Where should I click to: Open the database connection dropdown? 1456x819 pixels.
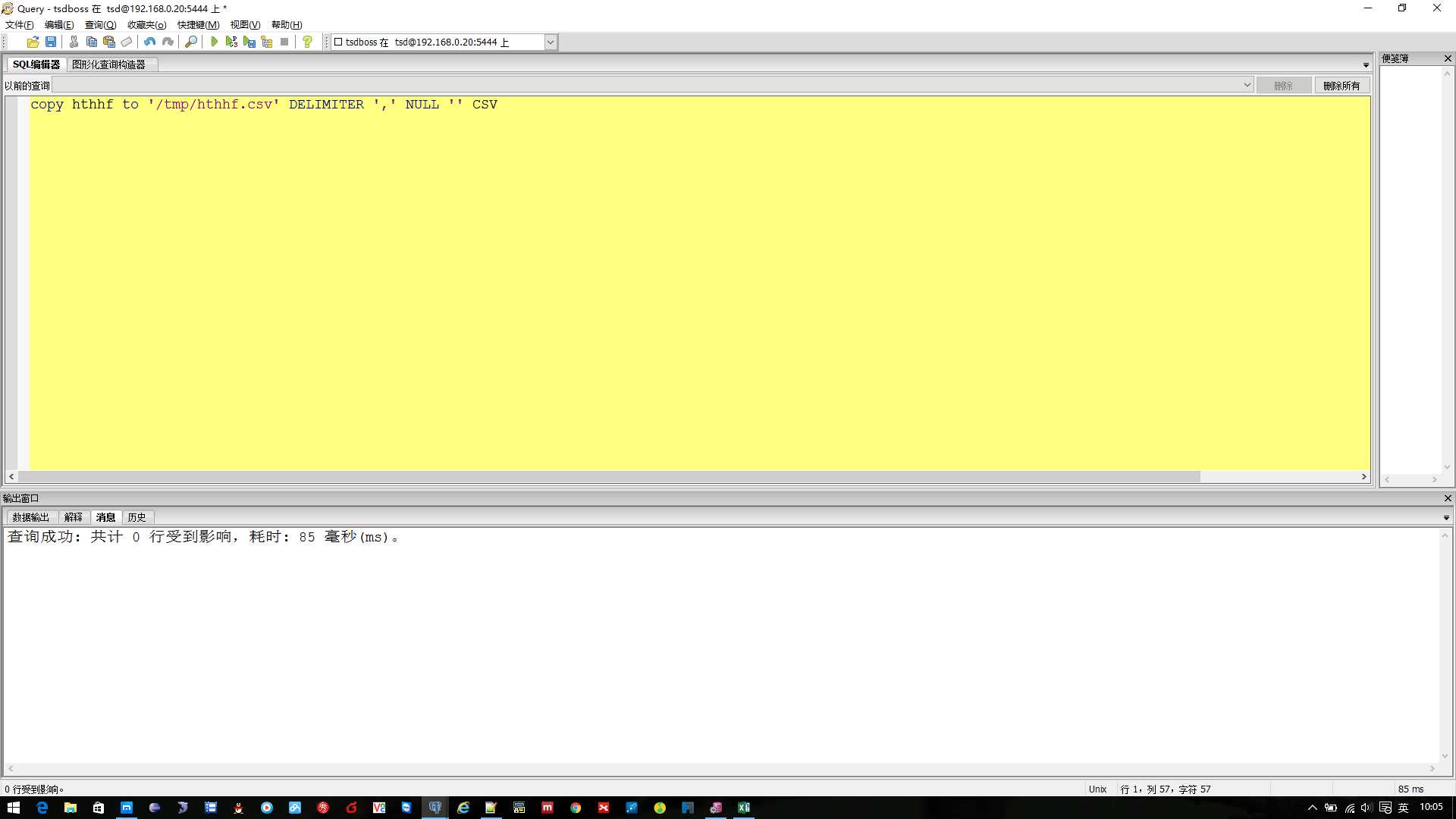551,42
